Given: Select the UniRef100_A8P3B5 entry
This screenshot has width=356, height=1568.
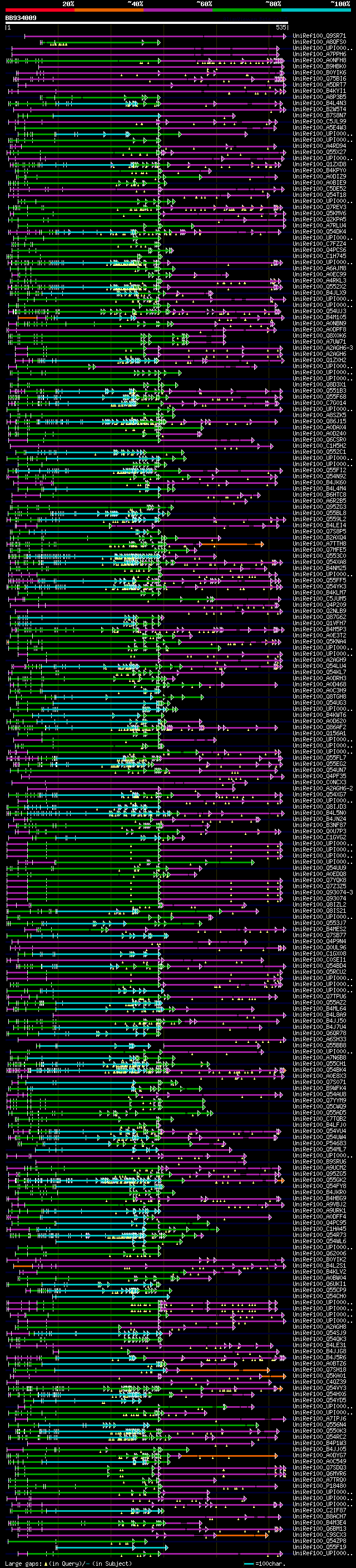Looking at the screenshot, I should click(319, 97).
